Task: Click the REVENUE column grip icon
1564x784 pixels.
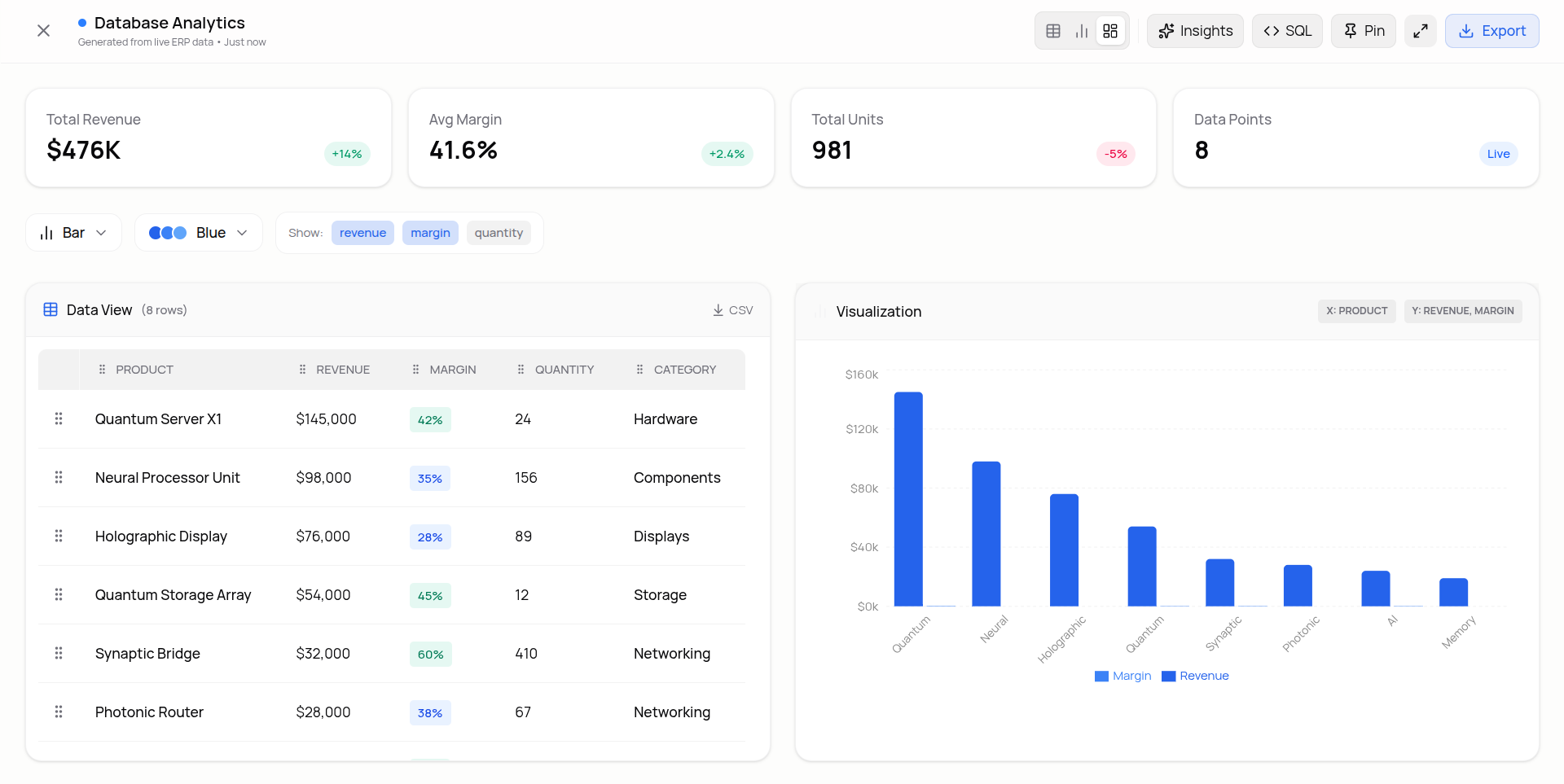Action: (302, 370)
